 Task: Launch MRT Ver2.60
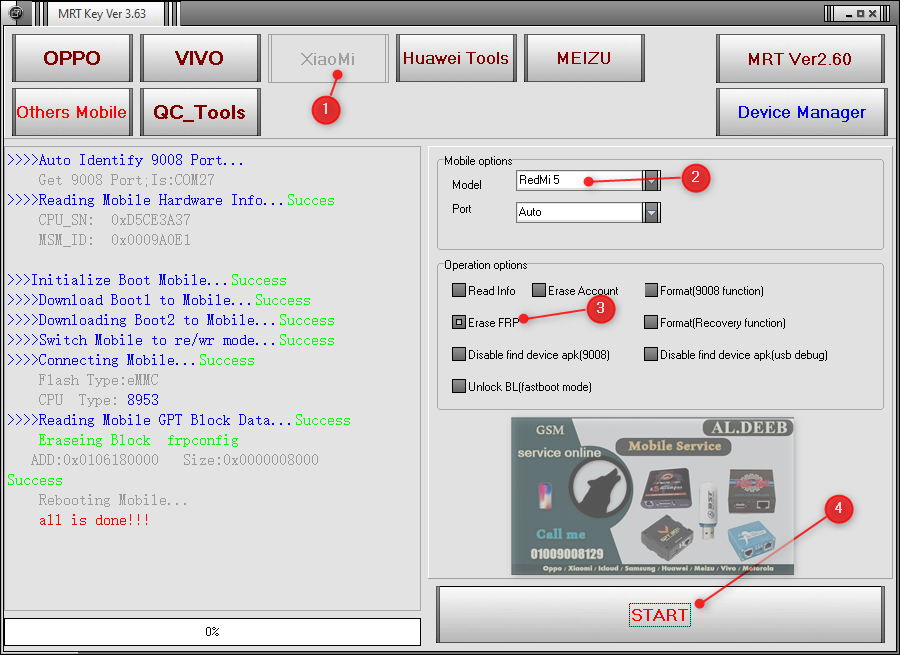(800, 59)
